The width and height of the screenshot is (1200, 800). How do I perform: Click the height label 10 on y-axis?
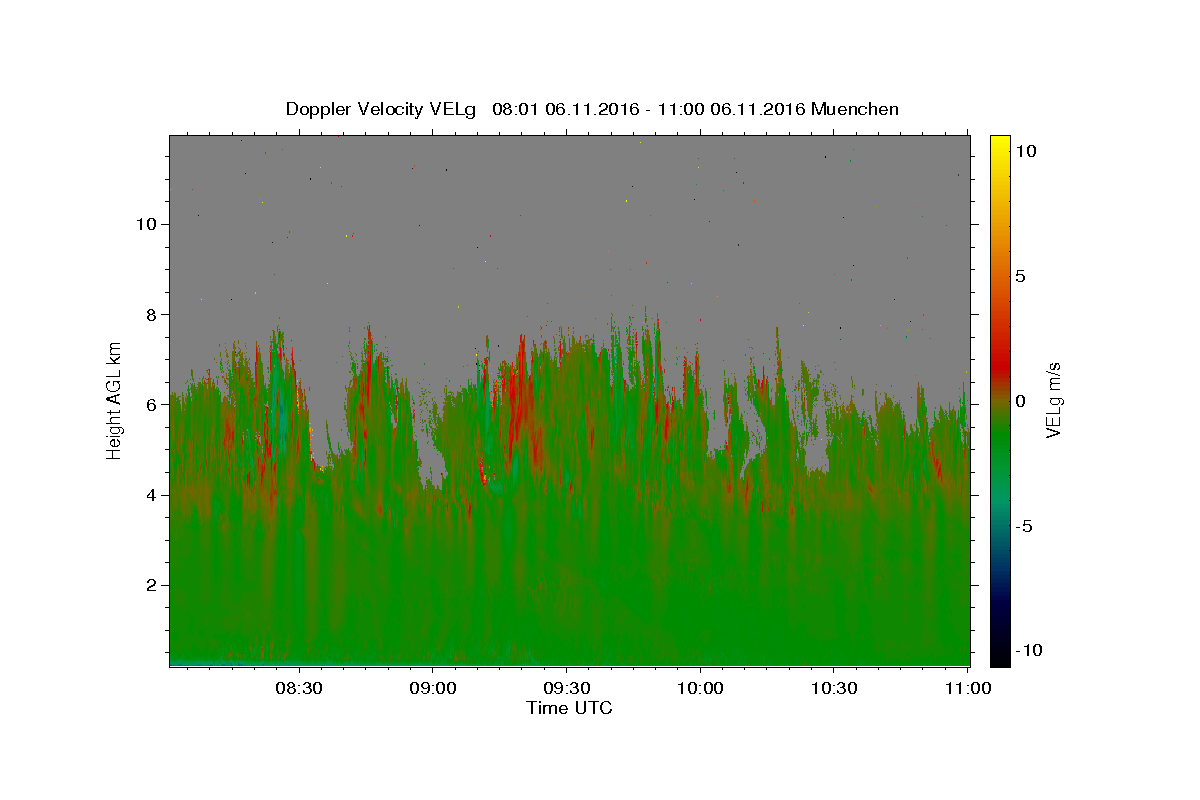point(146,224)
